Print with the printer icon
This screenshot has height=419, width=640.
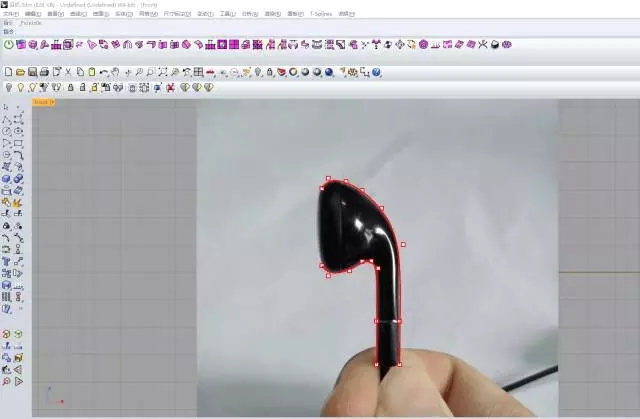(x=44, y=72)
